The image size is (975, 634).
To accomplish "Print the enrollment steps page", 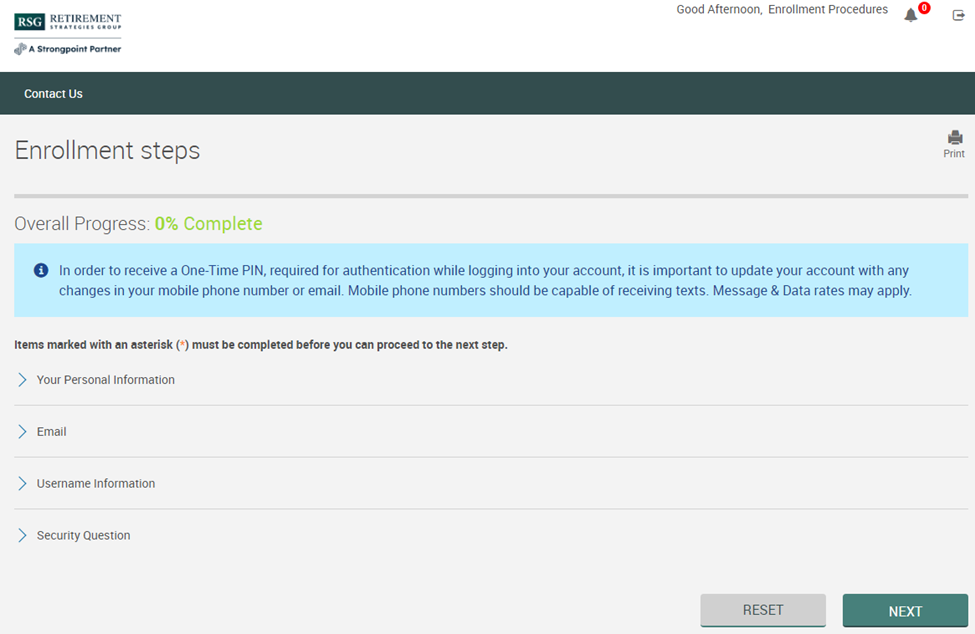I will click(954, 144).
